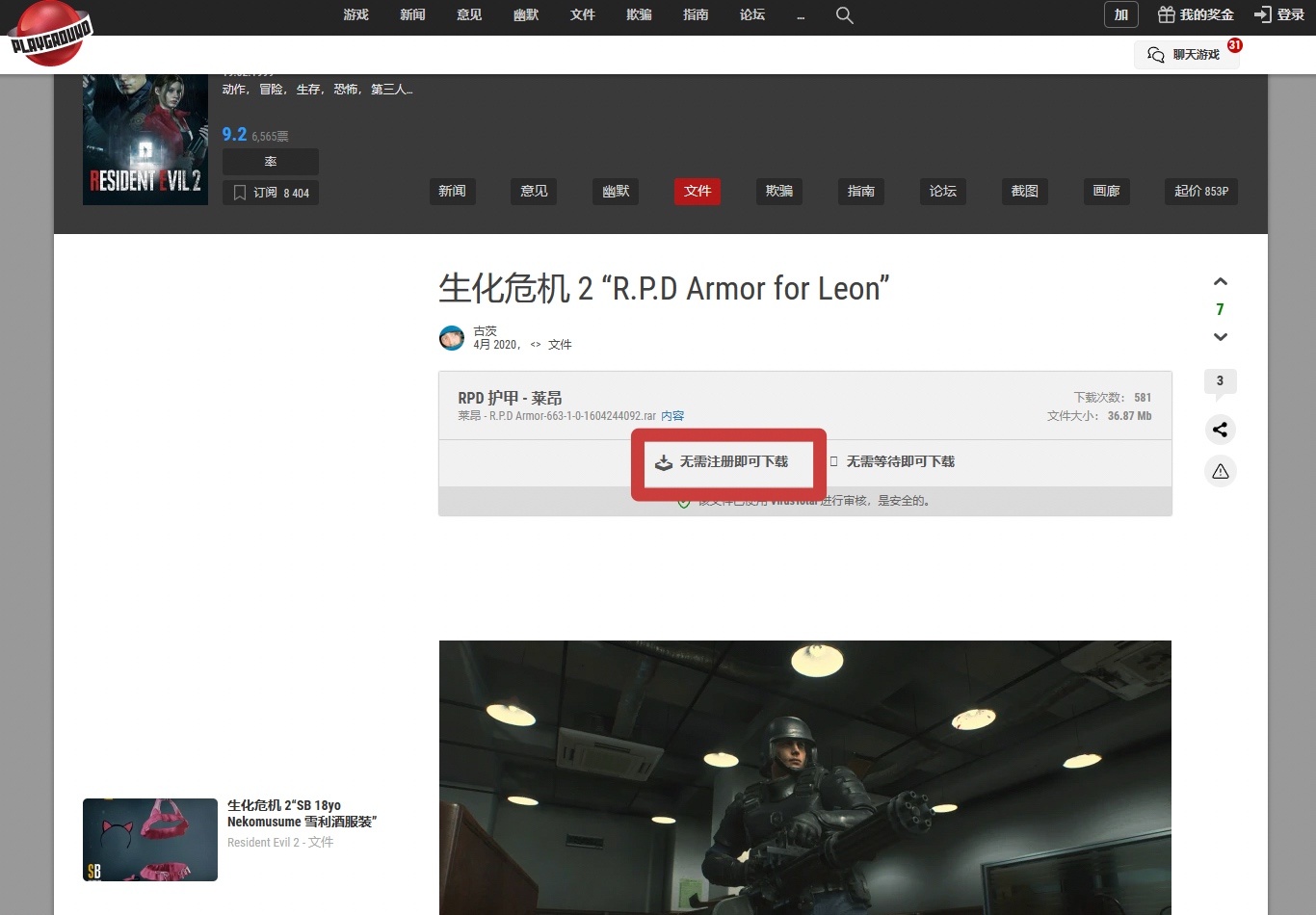Click 登录 to sign in
Screen dimensions: 1316x915
(x=1290, y=14)
